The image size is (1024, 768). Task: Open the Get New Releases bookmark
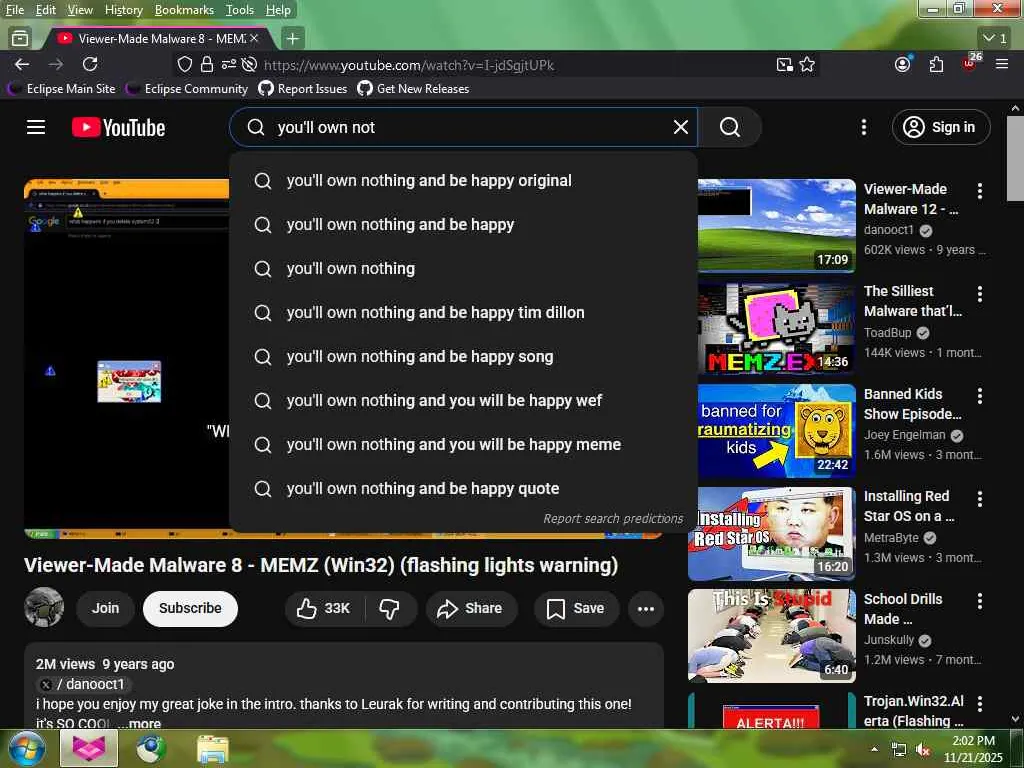coord(413,89)
